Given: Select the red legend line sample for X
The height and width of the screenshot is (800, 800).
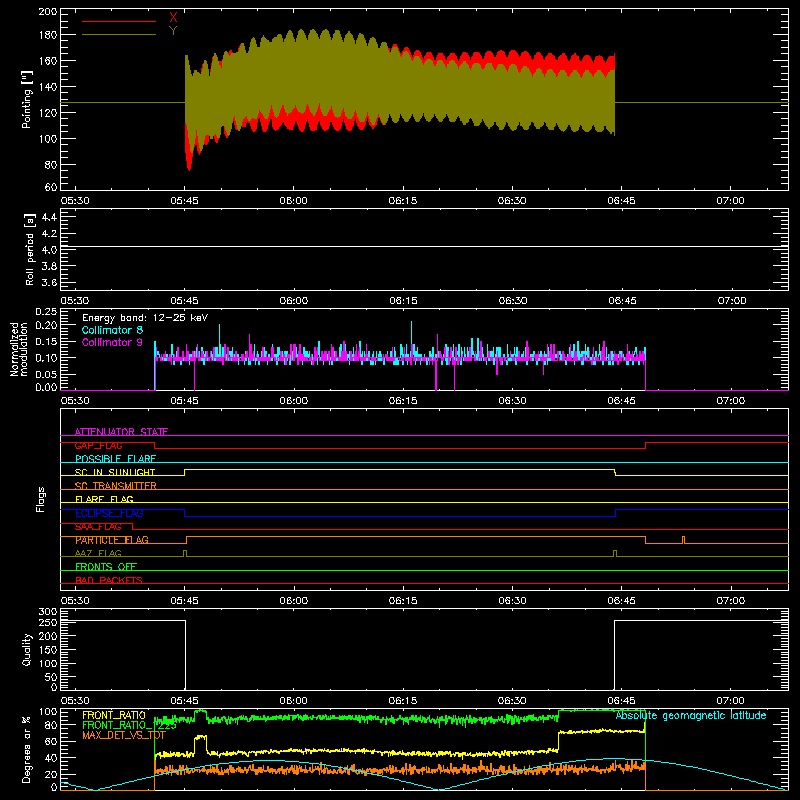Looking at the screenshot, I should (119, 21).
